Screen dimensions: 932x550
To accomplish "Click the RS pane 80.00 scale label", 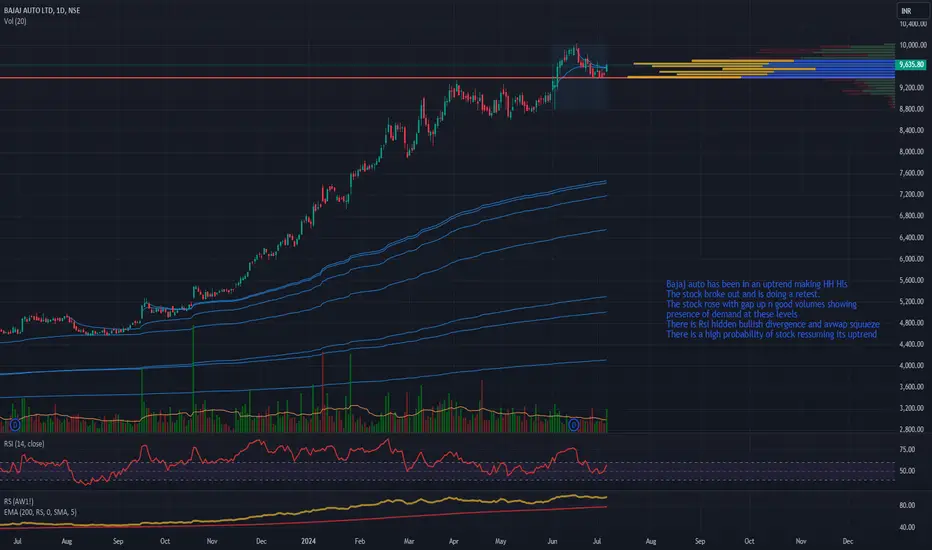I will point(907,505).
